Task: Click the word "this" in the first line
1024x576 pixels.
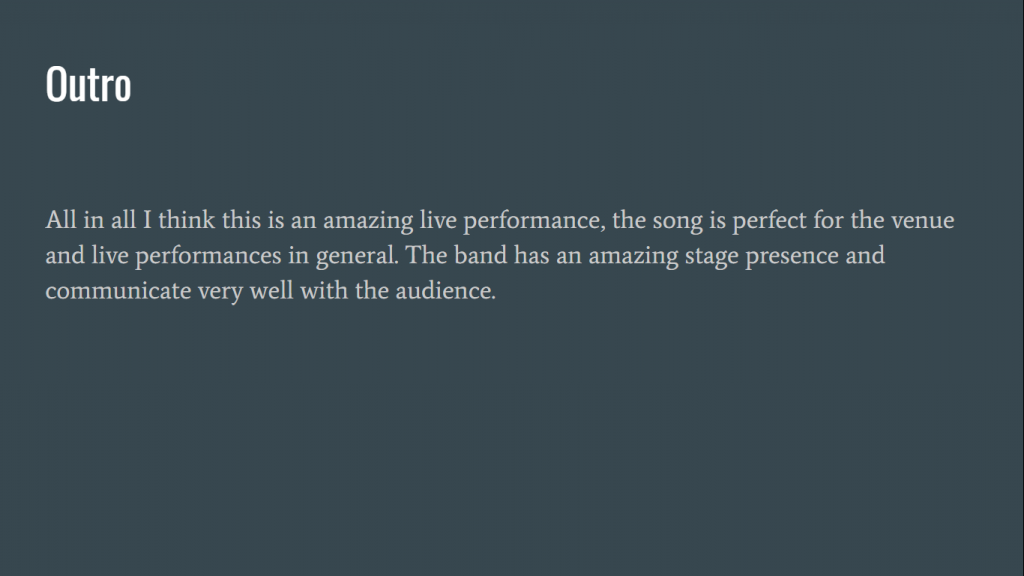Action: 241,220
